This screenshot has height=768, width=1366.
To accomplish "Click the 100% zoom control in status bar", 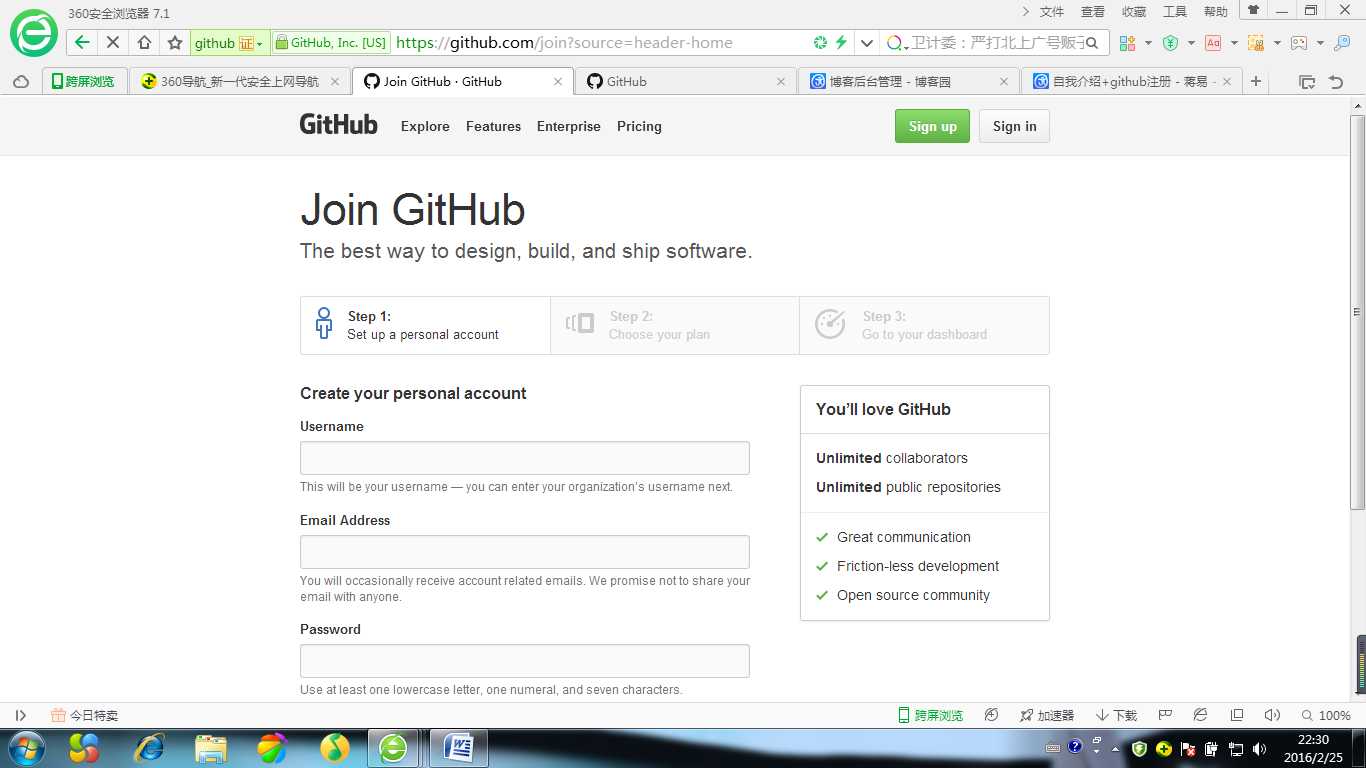I will click(1326, 715).
